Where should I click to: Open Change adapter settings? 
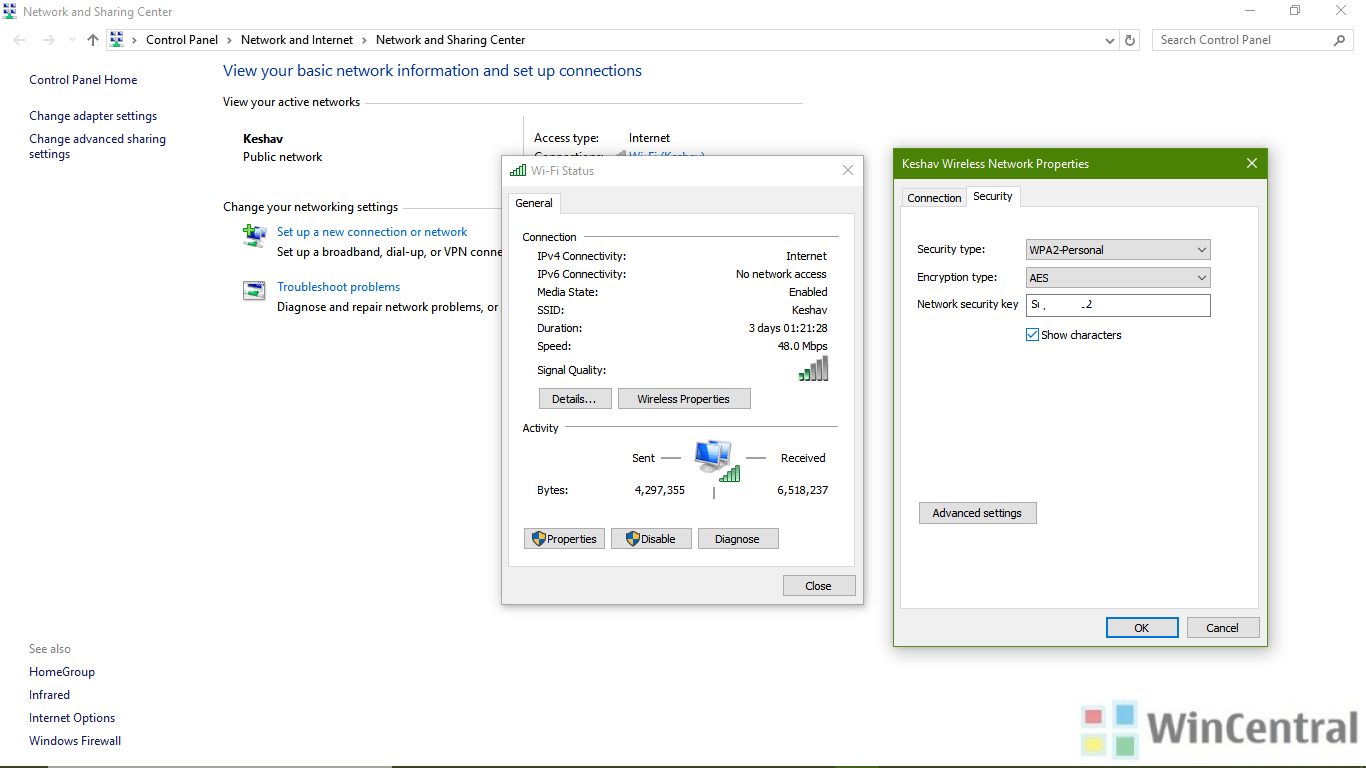pos(93,116)
